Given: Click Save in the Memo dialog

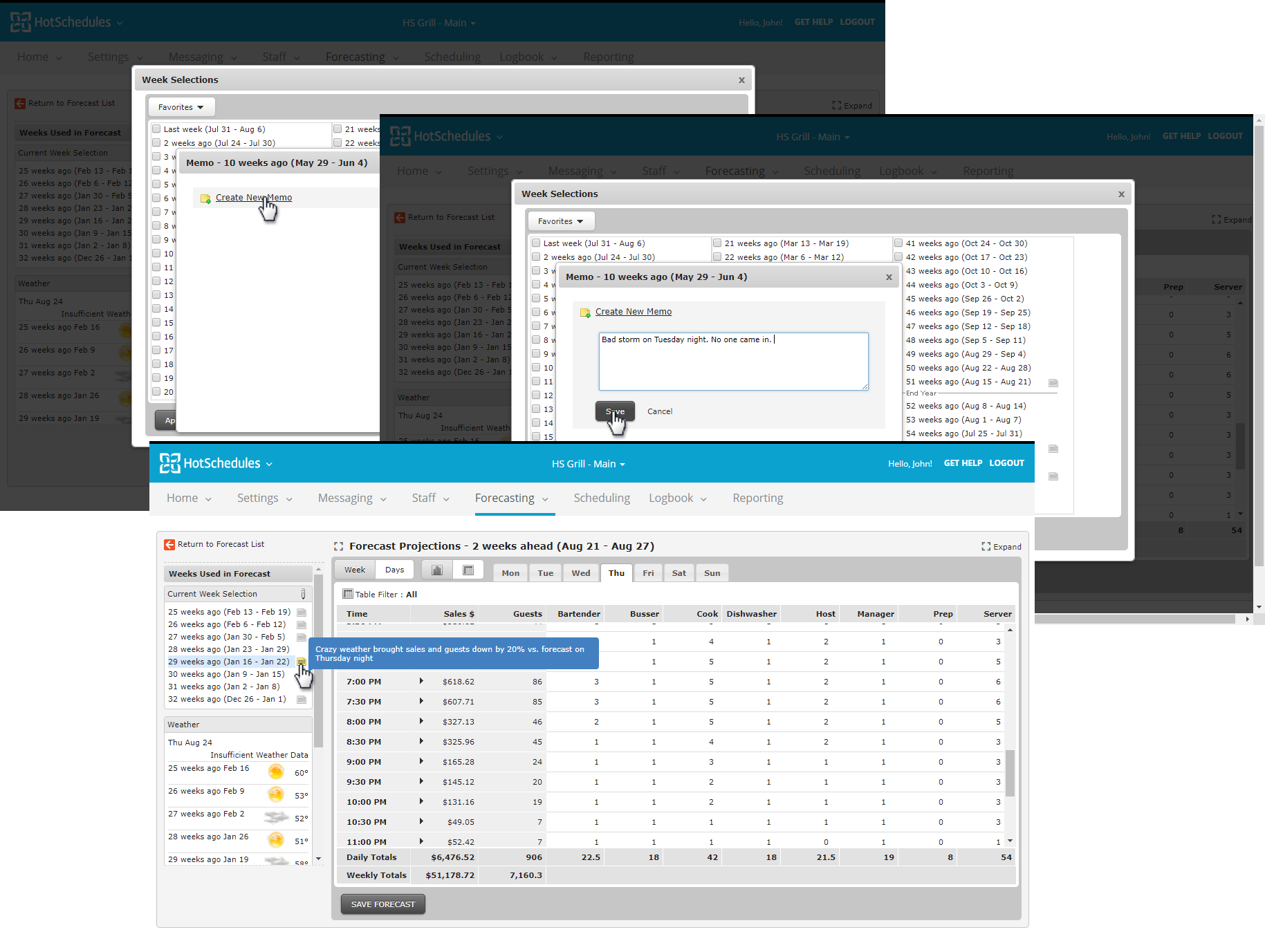Looking at the screenshot, I should coord(615,411).
